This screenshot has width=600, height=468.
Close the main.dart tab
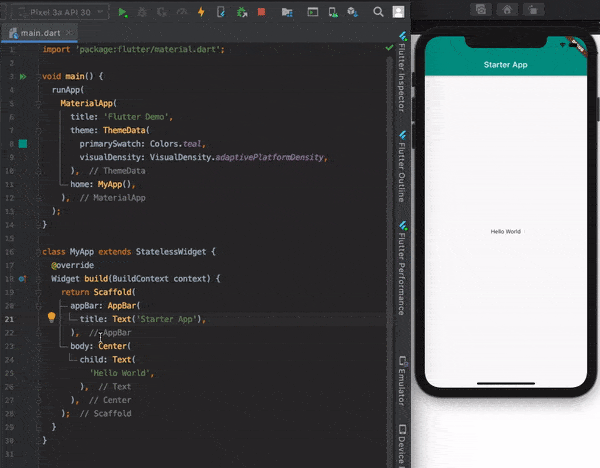[x=69, y=33]
